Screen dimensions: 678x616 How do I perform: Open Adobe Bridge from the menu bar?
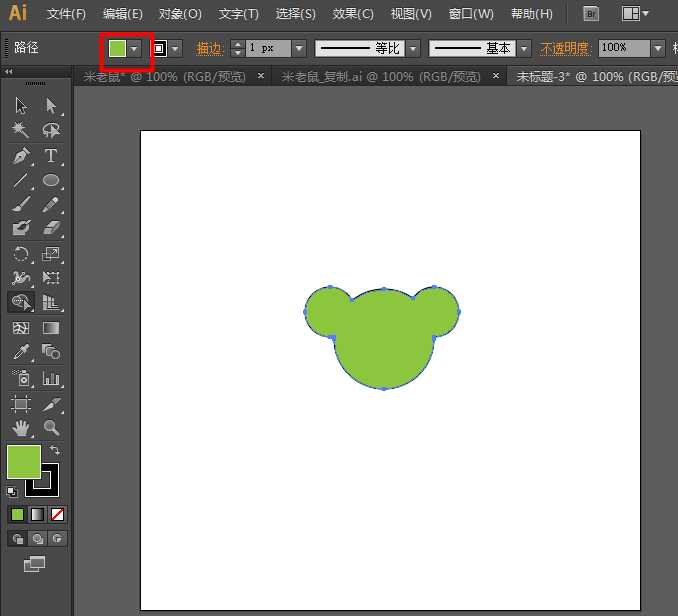[x=591, y=14]
